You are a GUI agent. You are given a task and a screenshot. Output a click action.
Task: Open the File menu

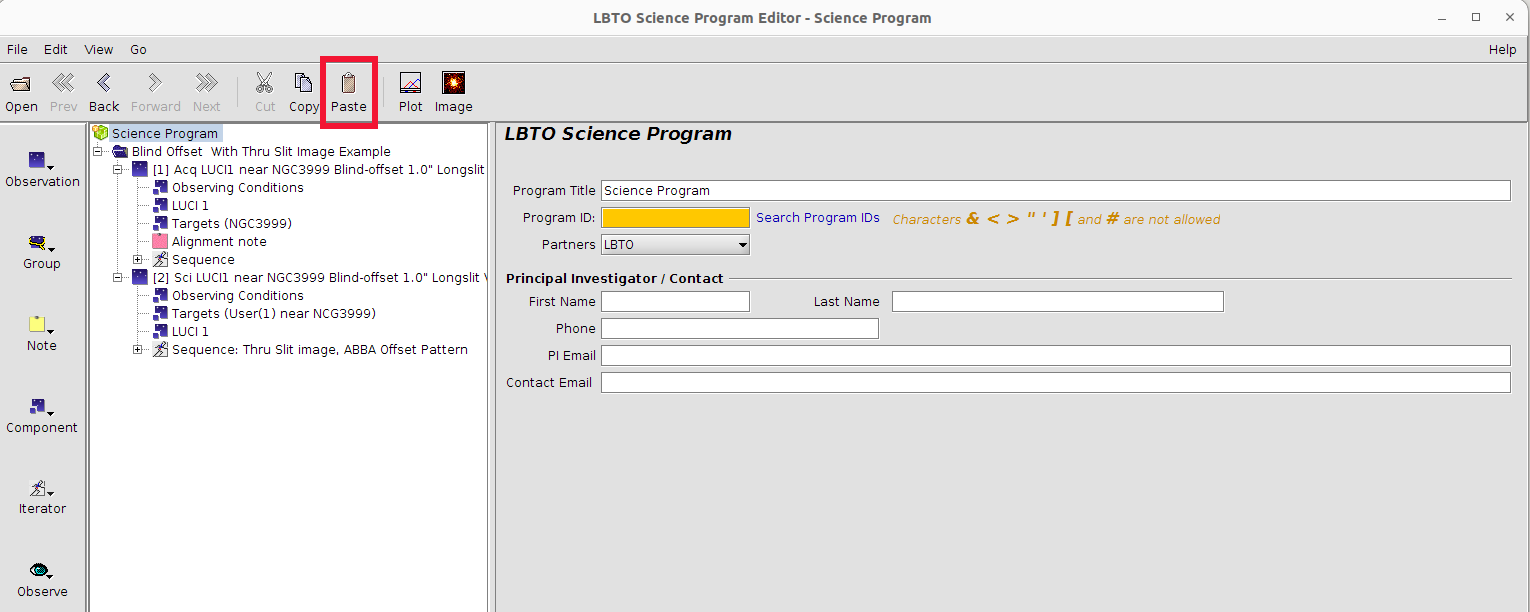tap(17, 50)
